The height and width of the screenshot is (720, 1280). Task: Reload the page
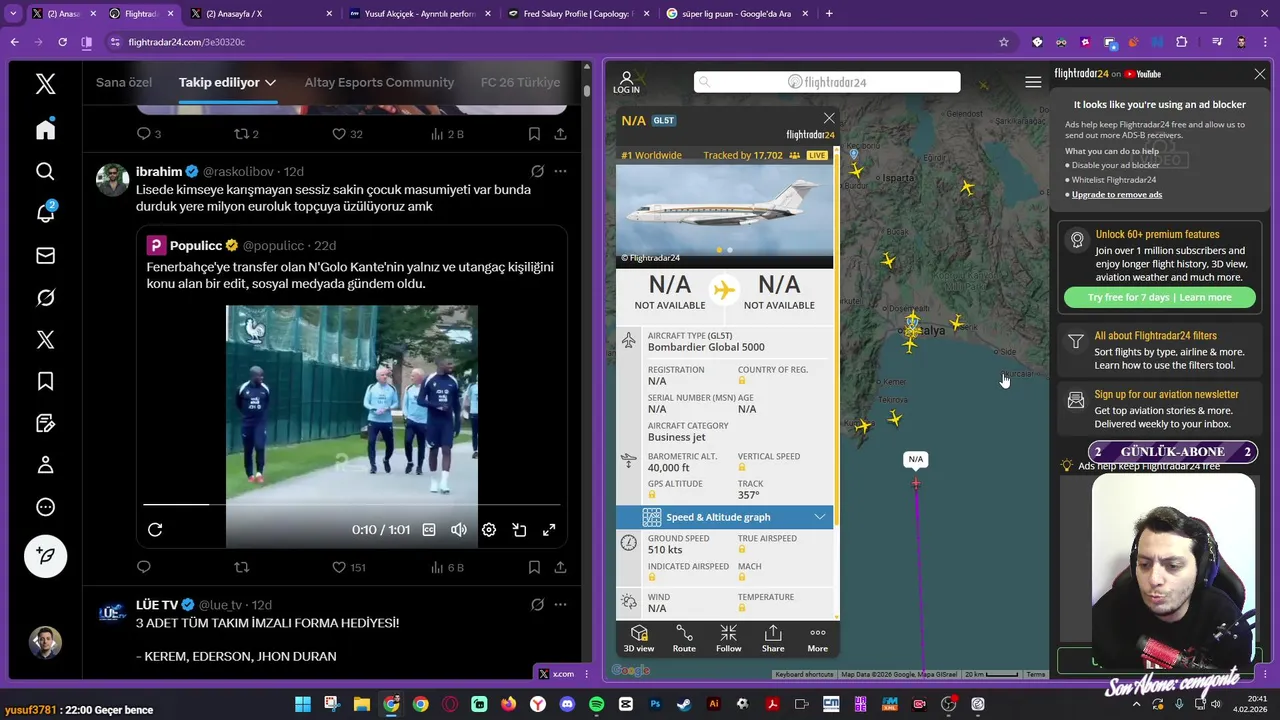(62, 42)
